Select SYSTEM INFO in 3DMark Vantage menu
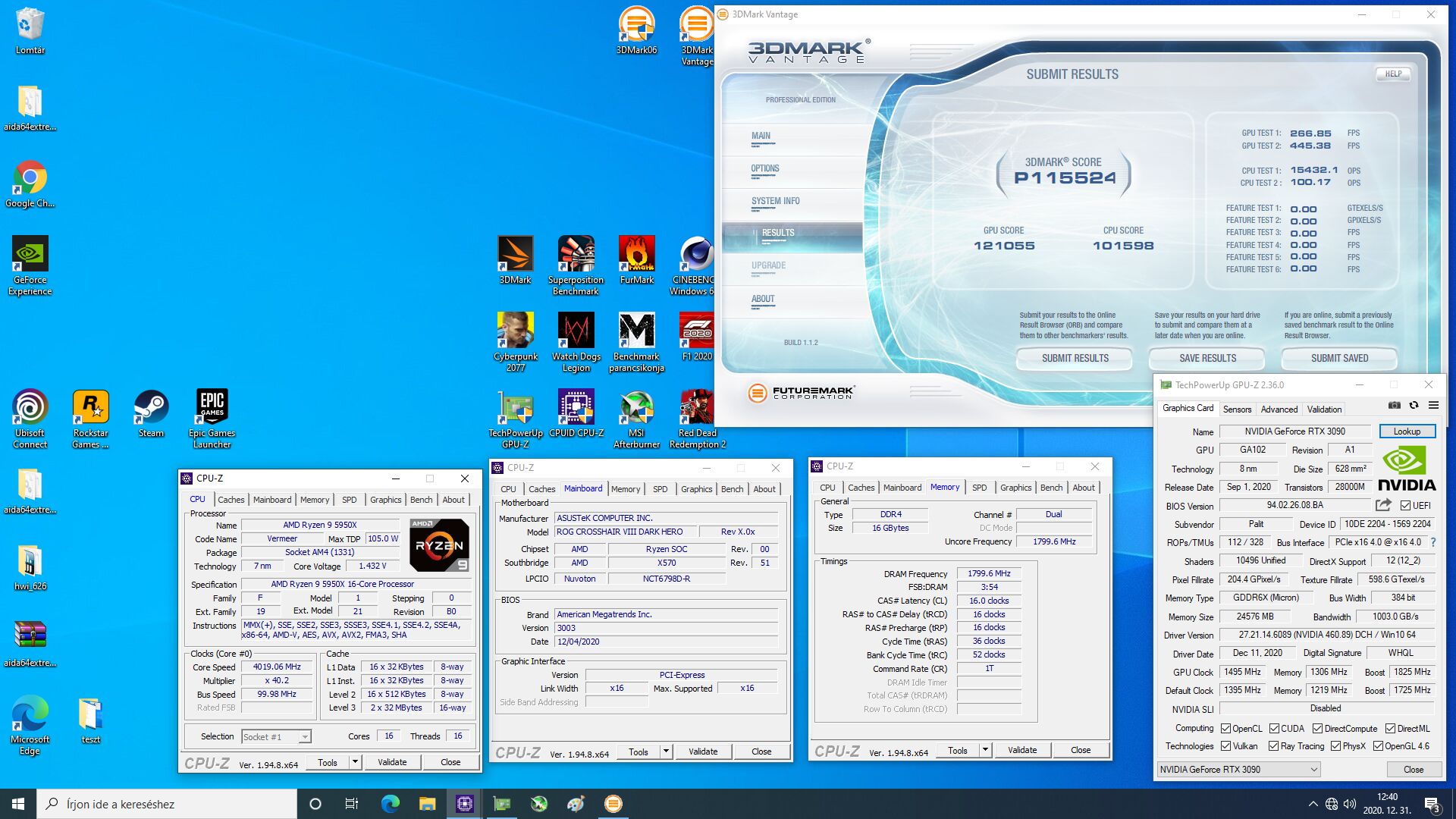 coord(775,201)
